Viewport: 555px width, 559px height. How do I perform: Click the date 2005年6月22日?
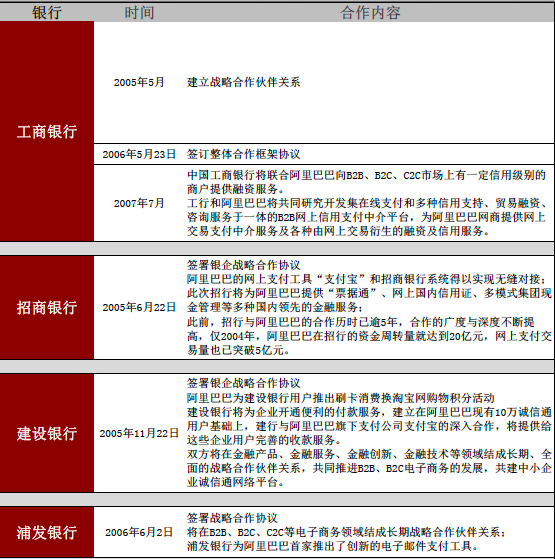point(139,307)
